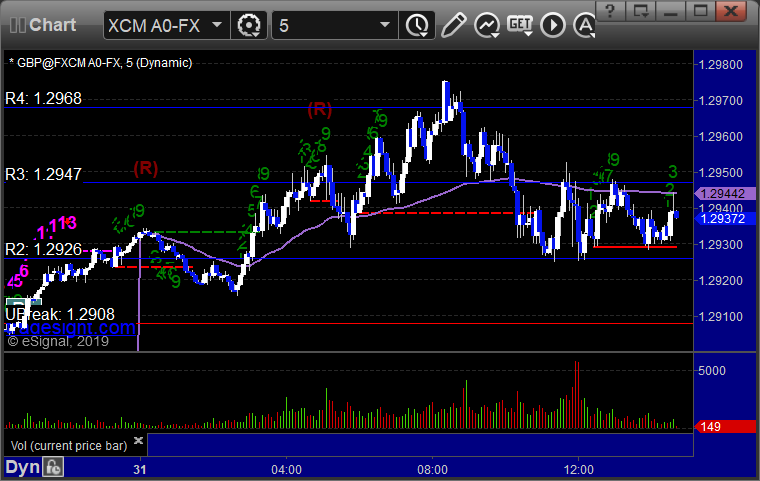Screen dimensions: 760x481
Task: Click the symbol field XCM A0-FX text
Action: click(154, 25)
